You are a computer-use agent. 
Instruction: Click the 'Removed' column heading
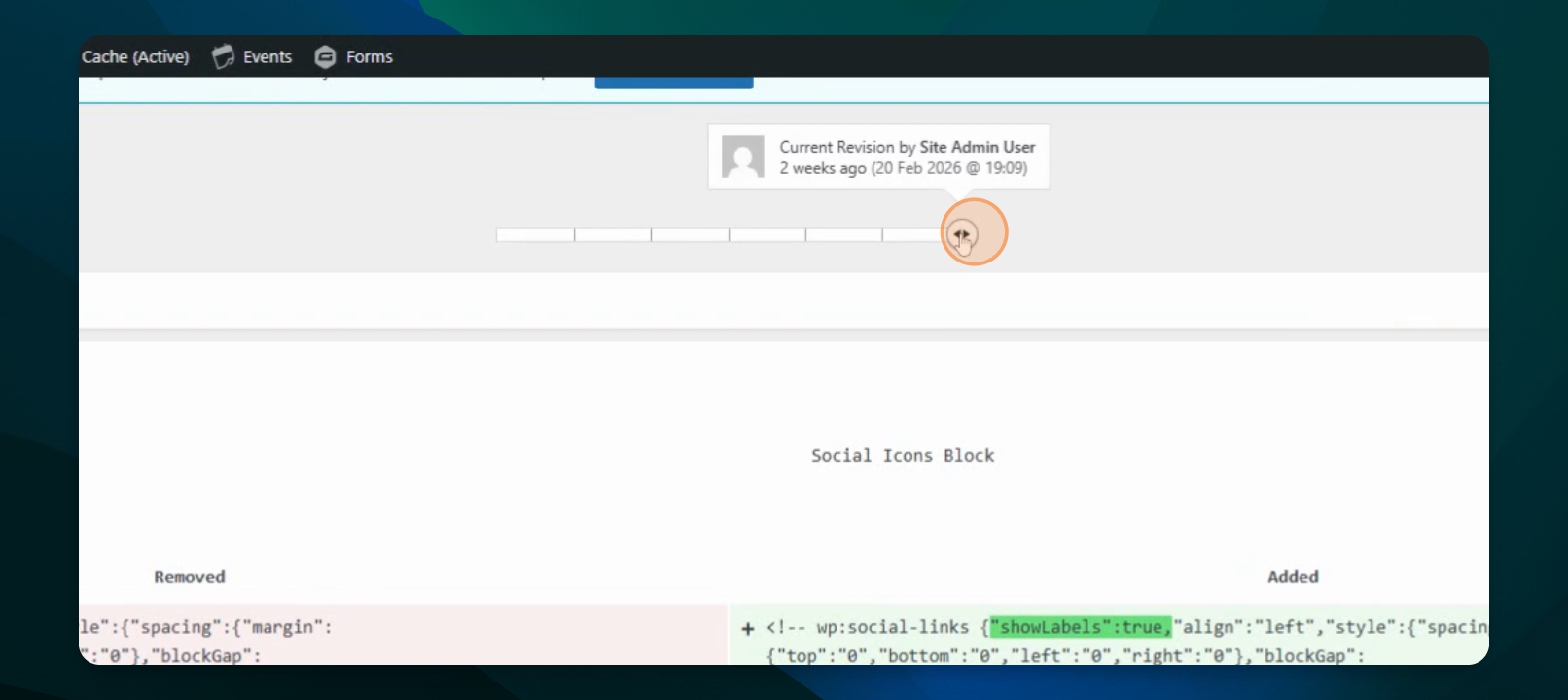coord(190,577)
